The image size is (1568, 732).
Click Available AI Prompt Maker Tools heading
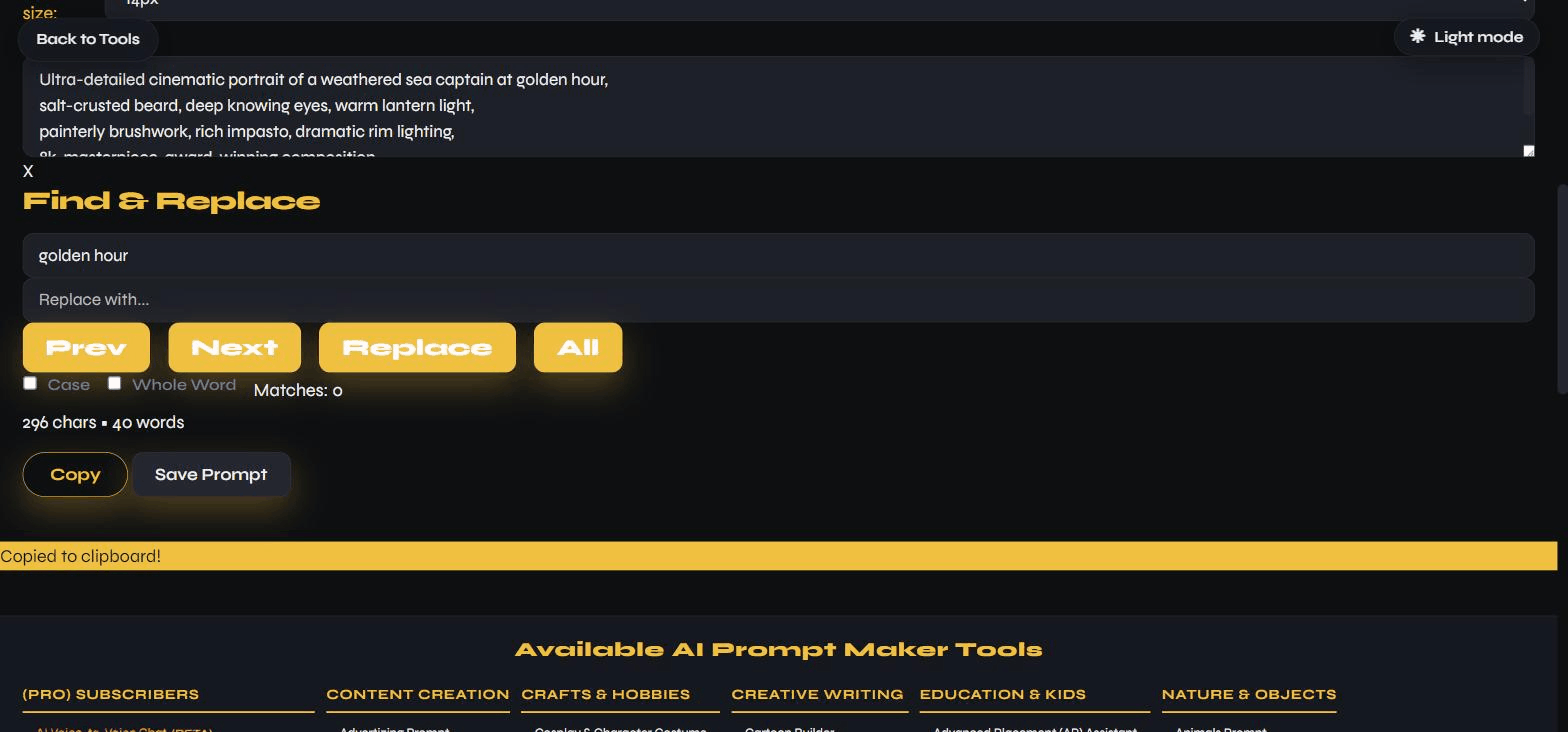(778, 650)
